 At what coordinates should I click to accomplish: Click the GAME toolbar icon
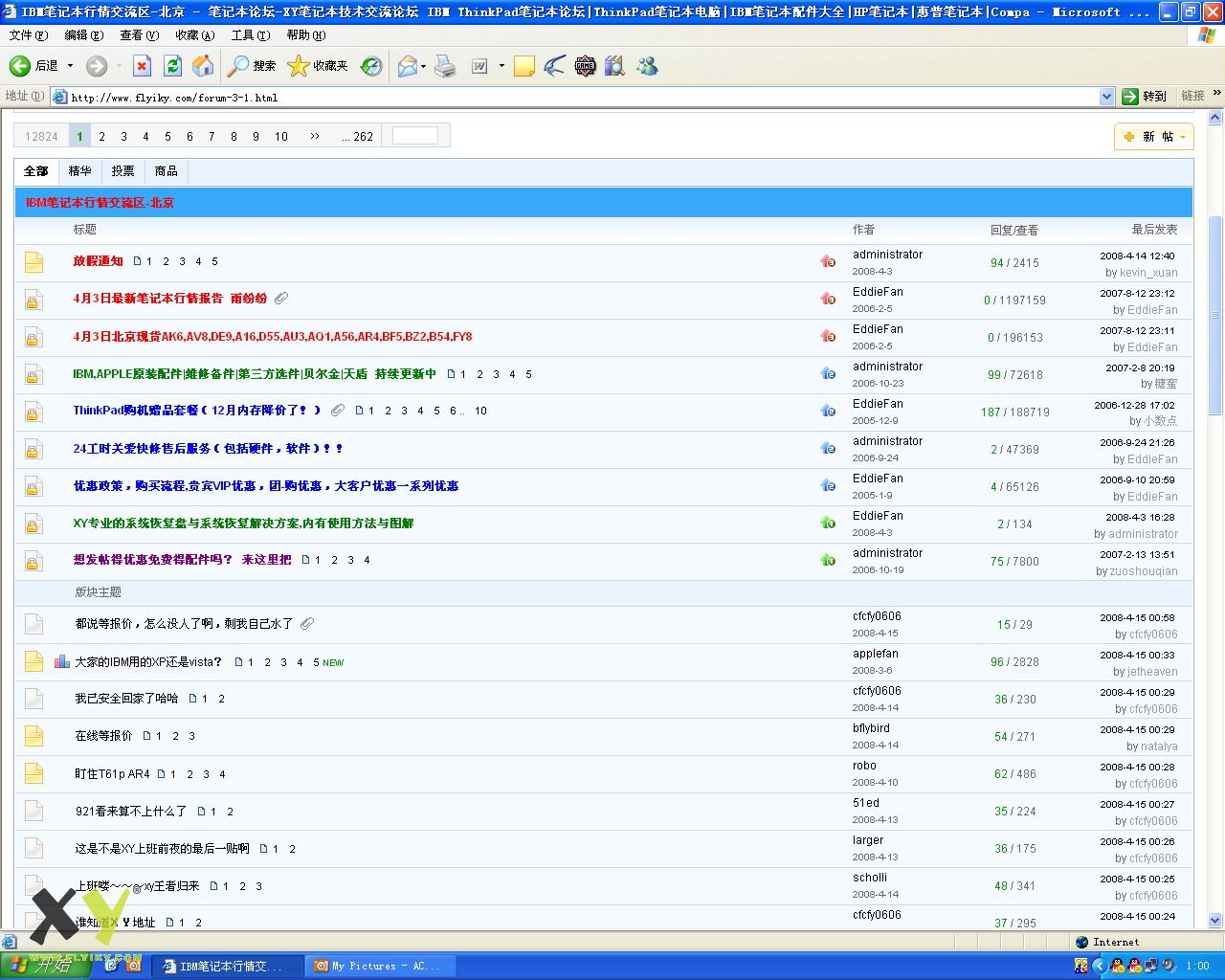coord(585,66)
